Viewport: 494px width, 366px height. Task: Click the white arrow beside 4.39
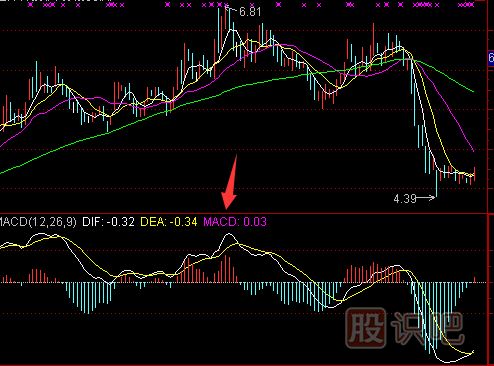point(426,198)
